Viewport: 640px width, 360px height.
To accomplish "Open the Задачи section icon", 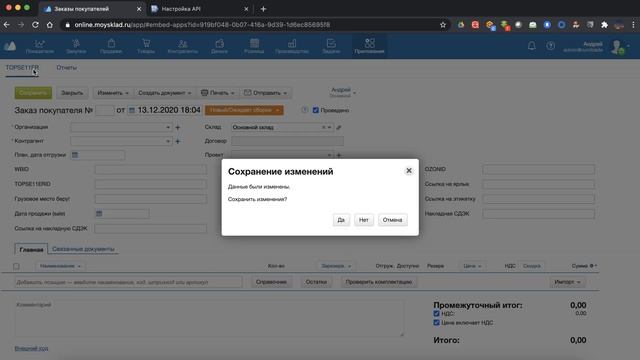I will point(331,43).
